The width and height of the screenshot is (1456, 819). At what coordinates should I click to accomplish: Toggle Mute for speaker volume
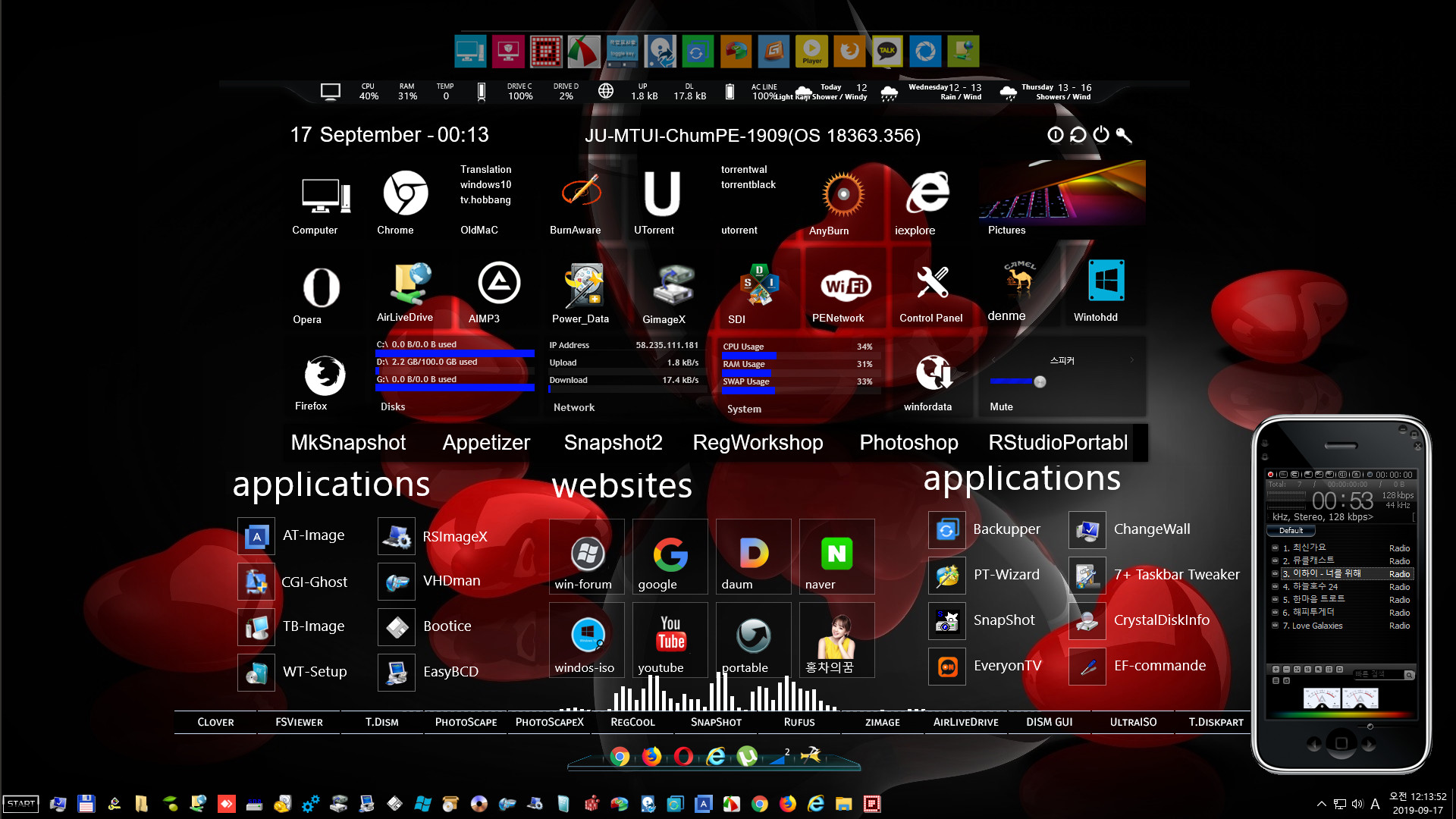[x=1001, y=407]
